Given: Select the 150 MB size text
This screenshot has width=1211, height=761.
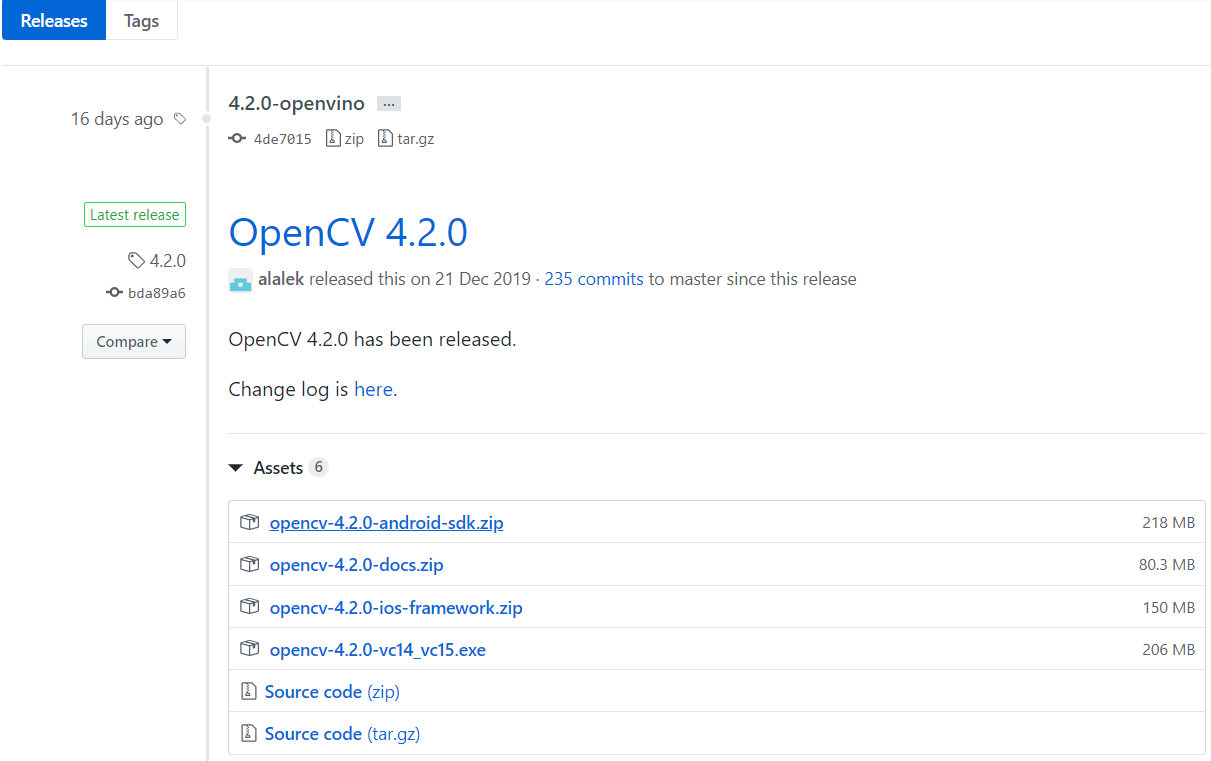Looking at the screenshot, I should tap(1169, 608).
